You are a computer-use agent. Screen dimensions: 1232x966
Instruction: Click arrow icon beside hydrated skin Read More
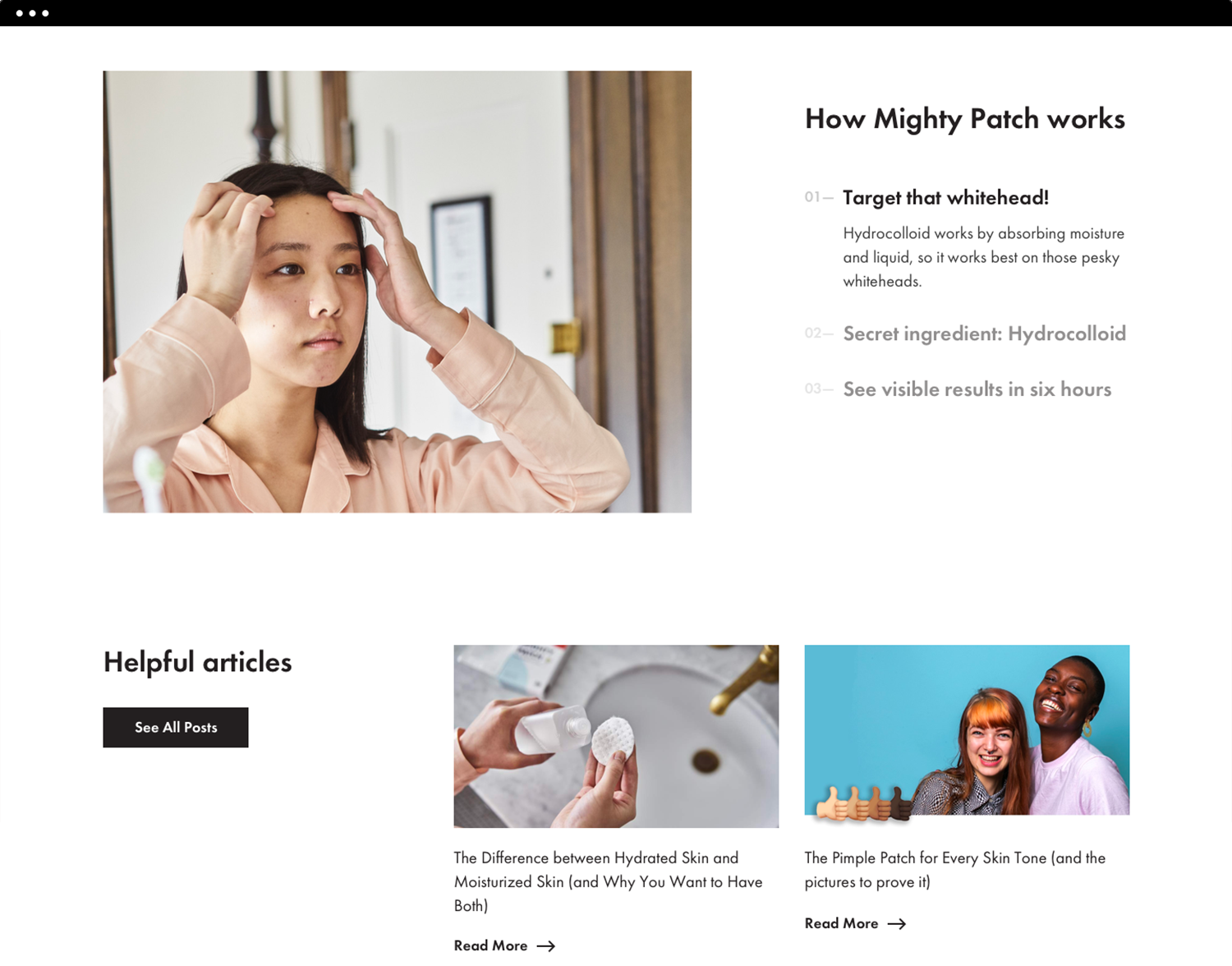click(x=546, y=946)
